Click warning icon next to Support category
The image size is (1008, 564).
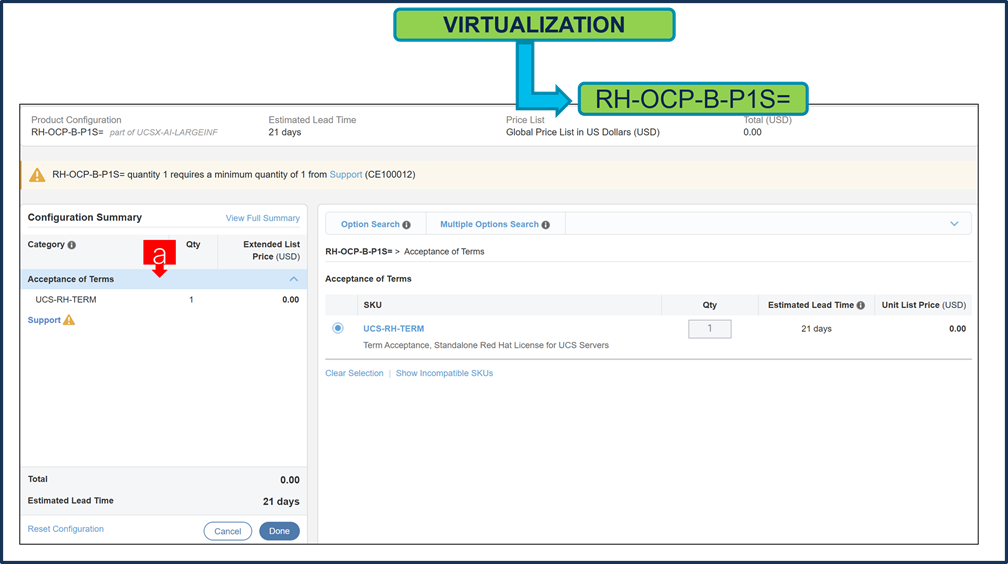pos(69,320)
